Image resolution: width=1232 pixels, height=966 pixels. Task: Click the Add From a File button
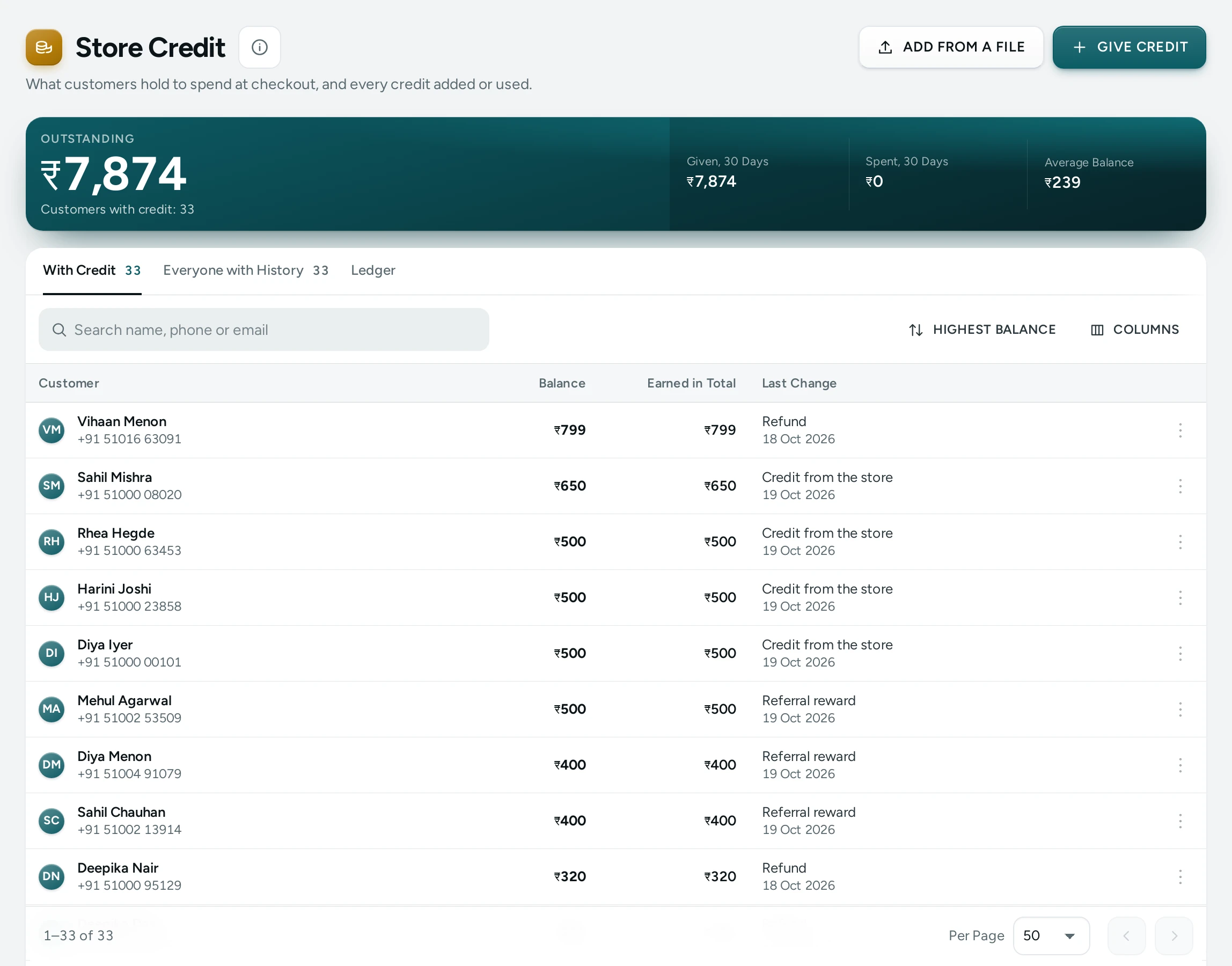click(951, 47)
